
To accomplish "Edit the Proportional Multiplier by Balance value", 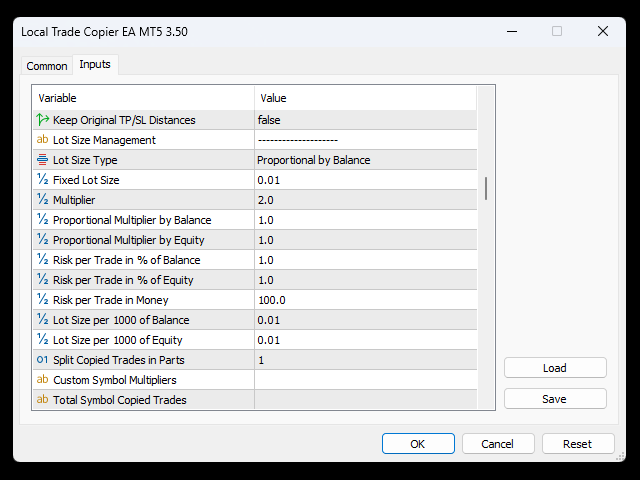I will point(366,220).
